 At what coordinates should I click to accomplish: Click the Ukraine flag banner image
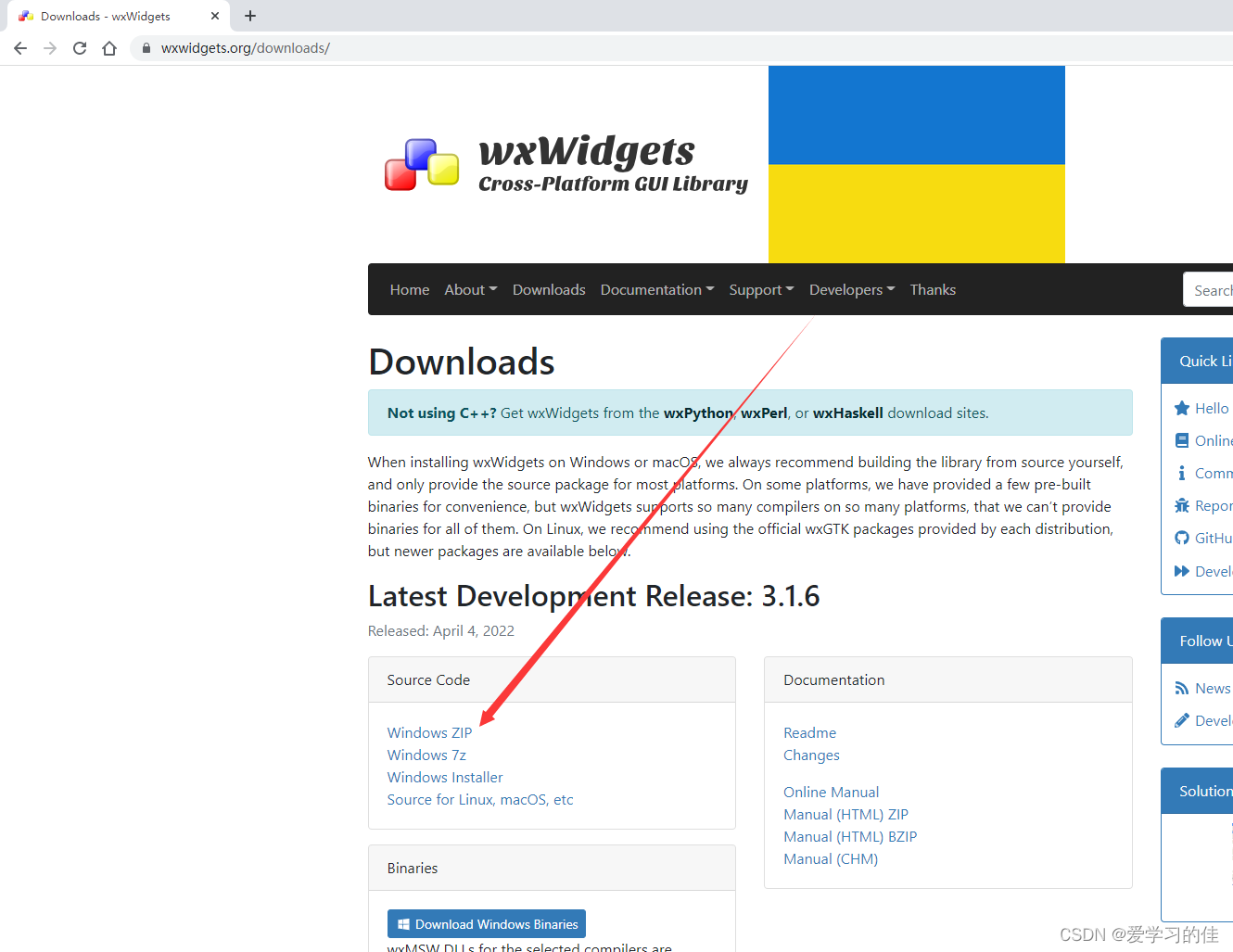click(917, 164)
